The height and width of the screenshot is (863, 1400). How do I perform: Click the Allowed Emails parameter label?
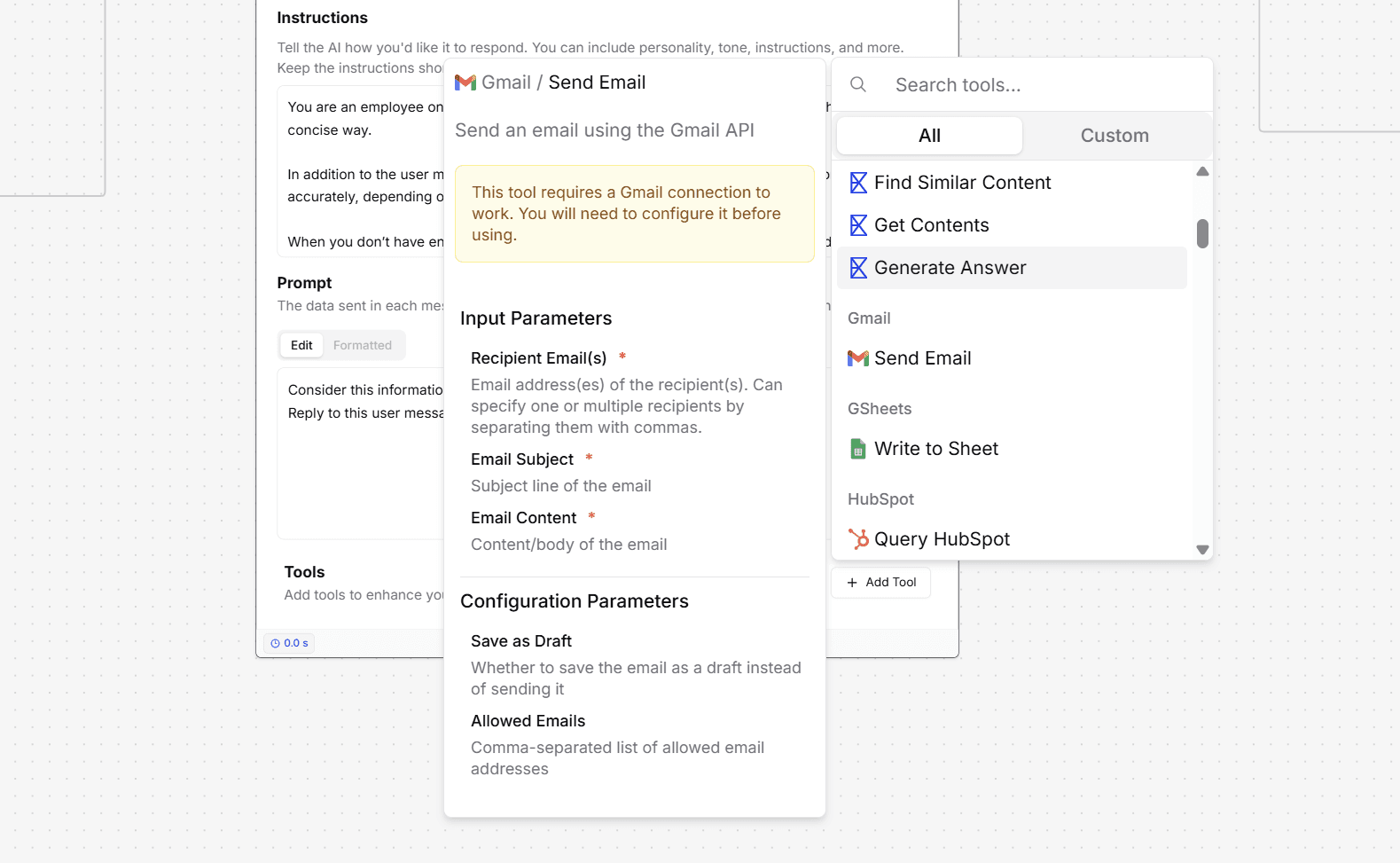(x=528, y=721)
